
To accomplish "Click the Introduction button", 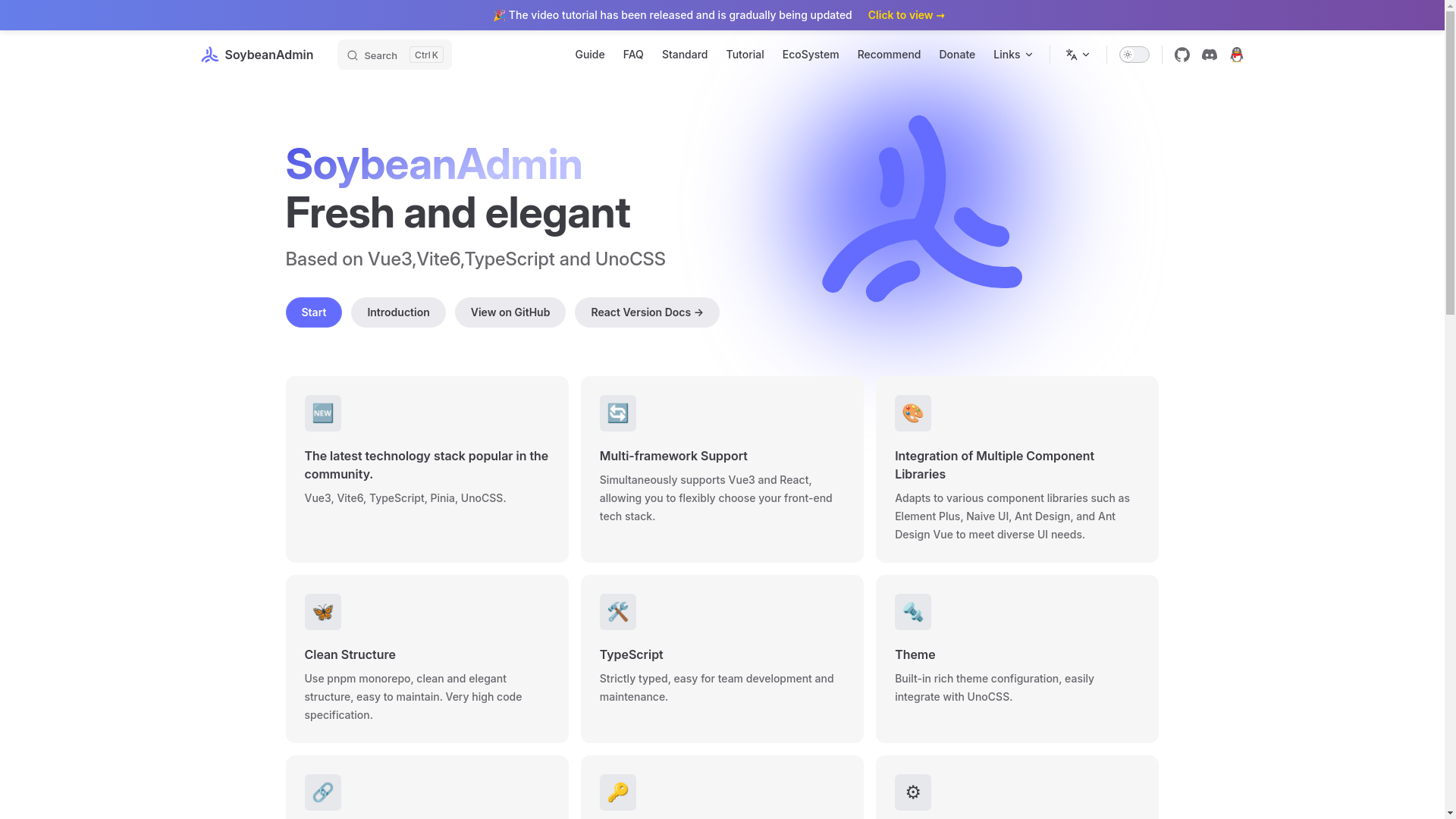I will pos(398,312).
